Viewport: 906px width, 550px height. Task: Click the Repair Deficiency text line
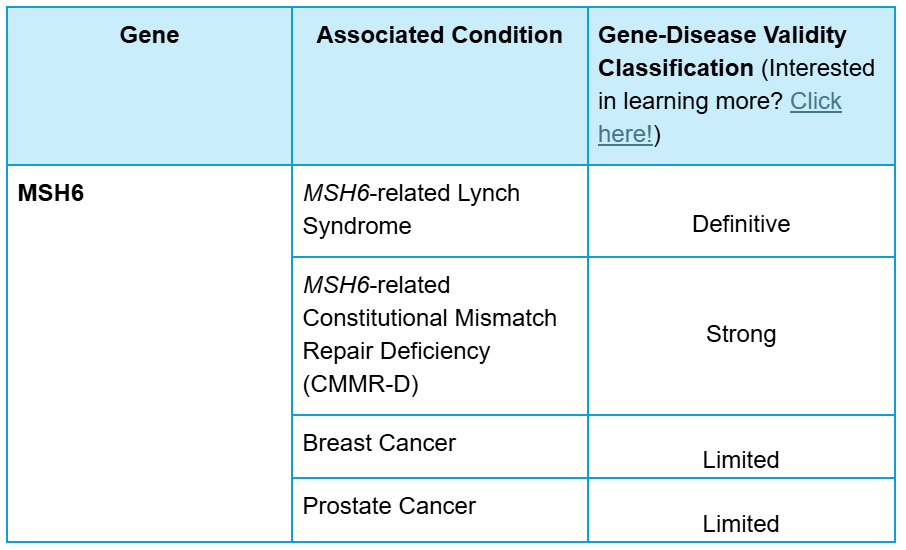(x=396, y=351)
